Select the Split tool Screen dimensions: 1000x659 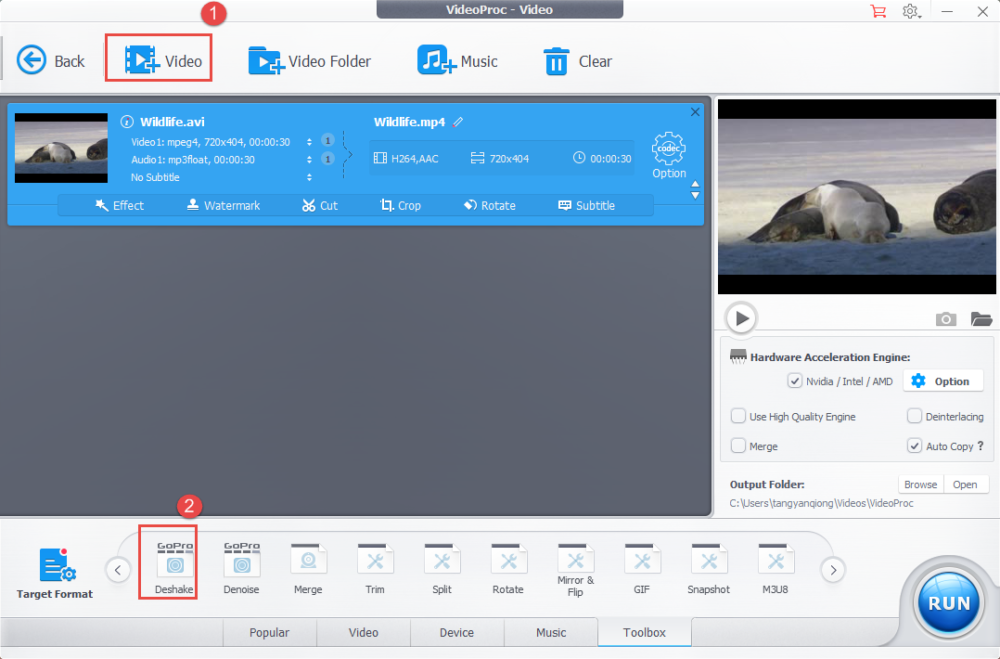point(441,569)
